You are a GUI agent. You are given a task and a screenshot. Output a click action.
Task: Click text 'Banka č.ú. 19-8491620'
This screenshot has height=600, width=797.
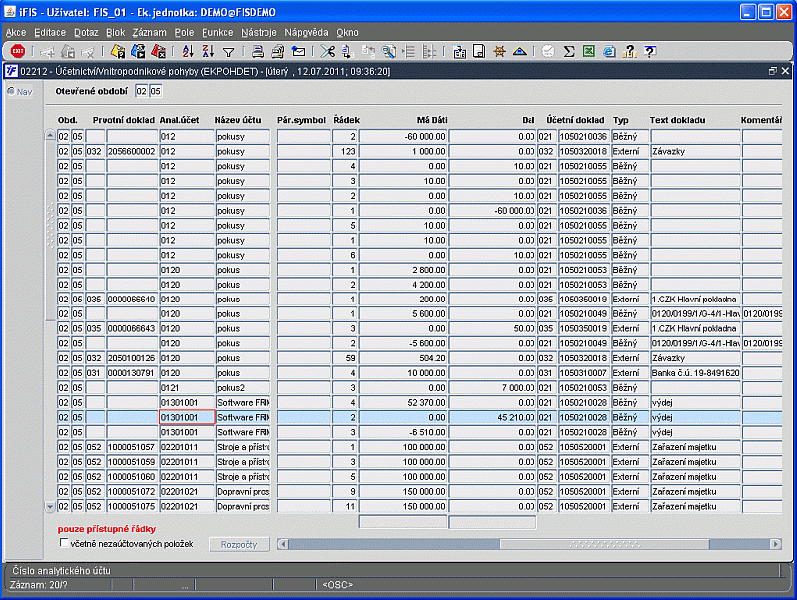pyautogui.click(x=695, y=373)
